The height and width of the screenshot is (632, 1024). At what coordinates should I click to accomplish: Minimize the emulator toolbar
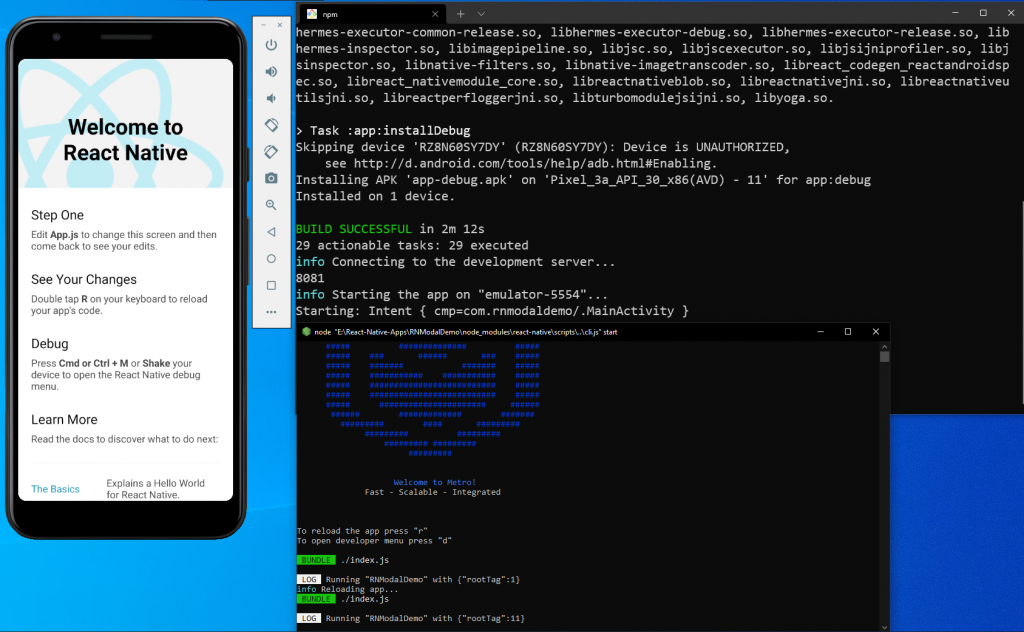pos(263,25)
